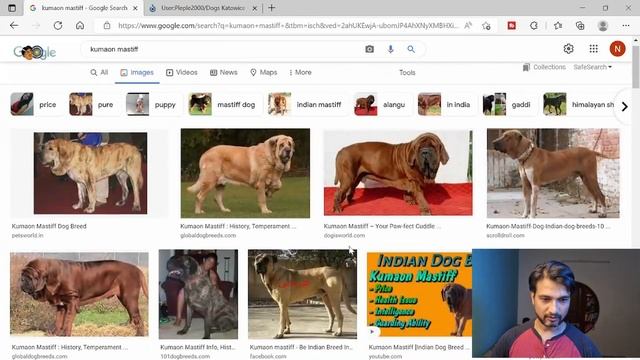The image size is (640, 360).
Task: Expand the More search options menu
Action: (x=300, y=72)
